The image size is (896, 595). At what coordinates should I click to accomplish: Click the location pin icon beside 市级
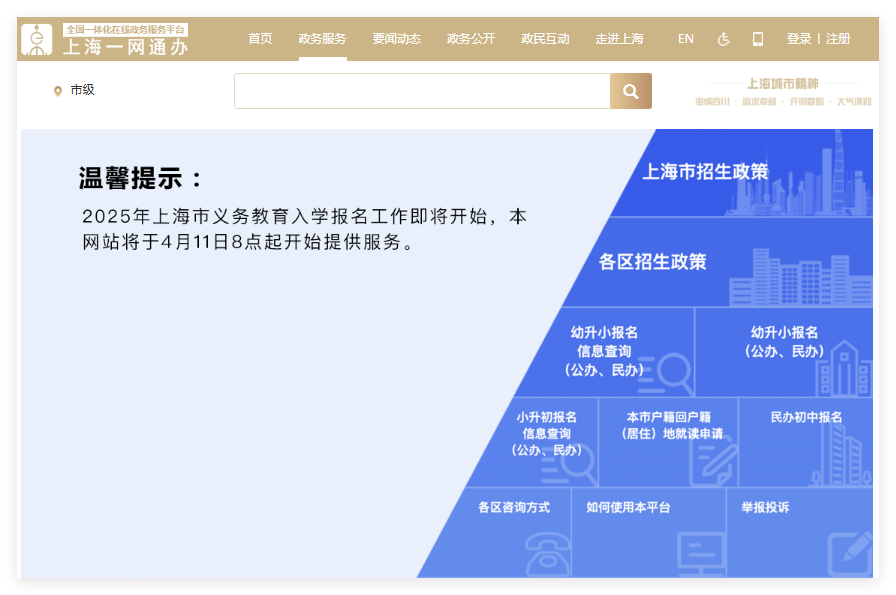click(x=58, y=91)
